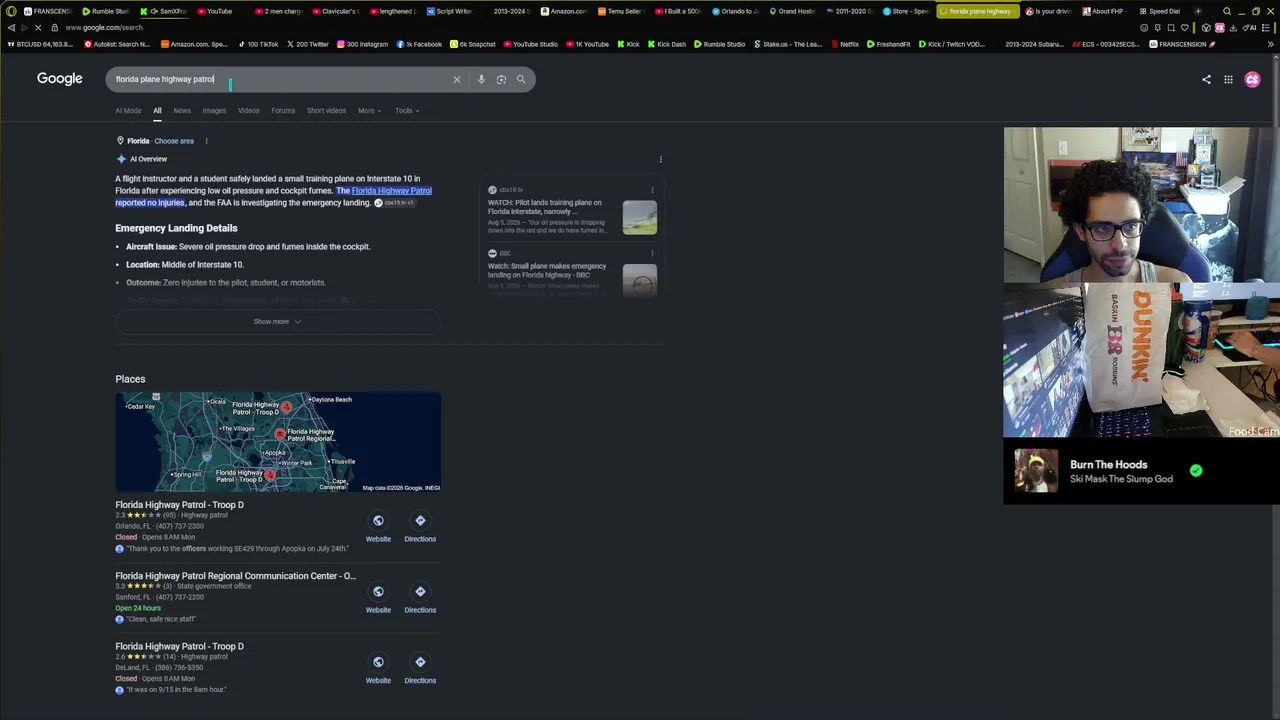Start a voice search with the microphone
This screenshot has width=1280, height=720.
[x=481, y=79]
